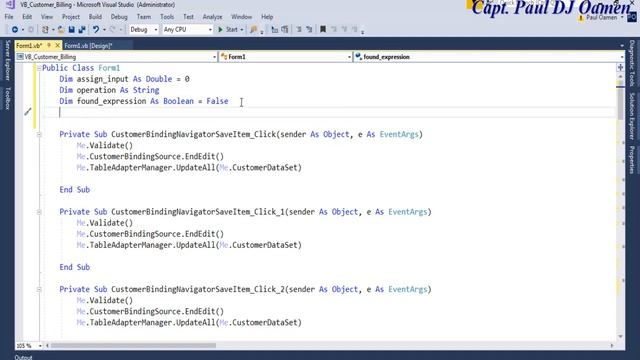
Task: Open the Edit menu
Action: (27, 17)
